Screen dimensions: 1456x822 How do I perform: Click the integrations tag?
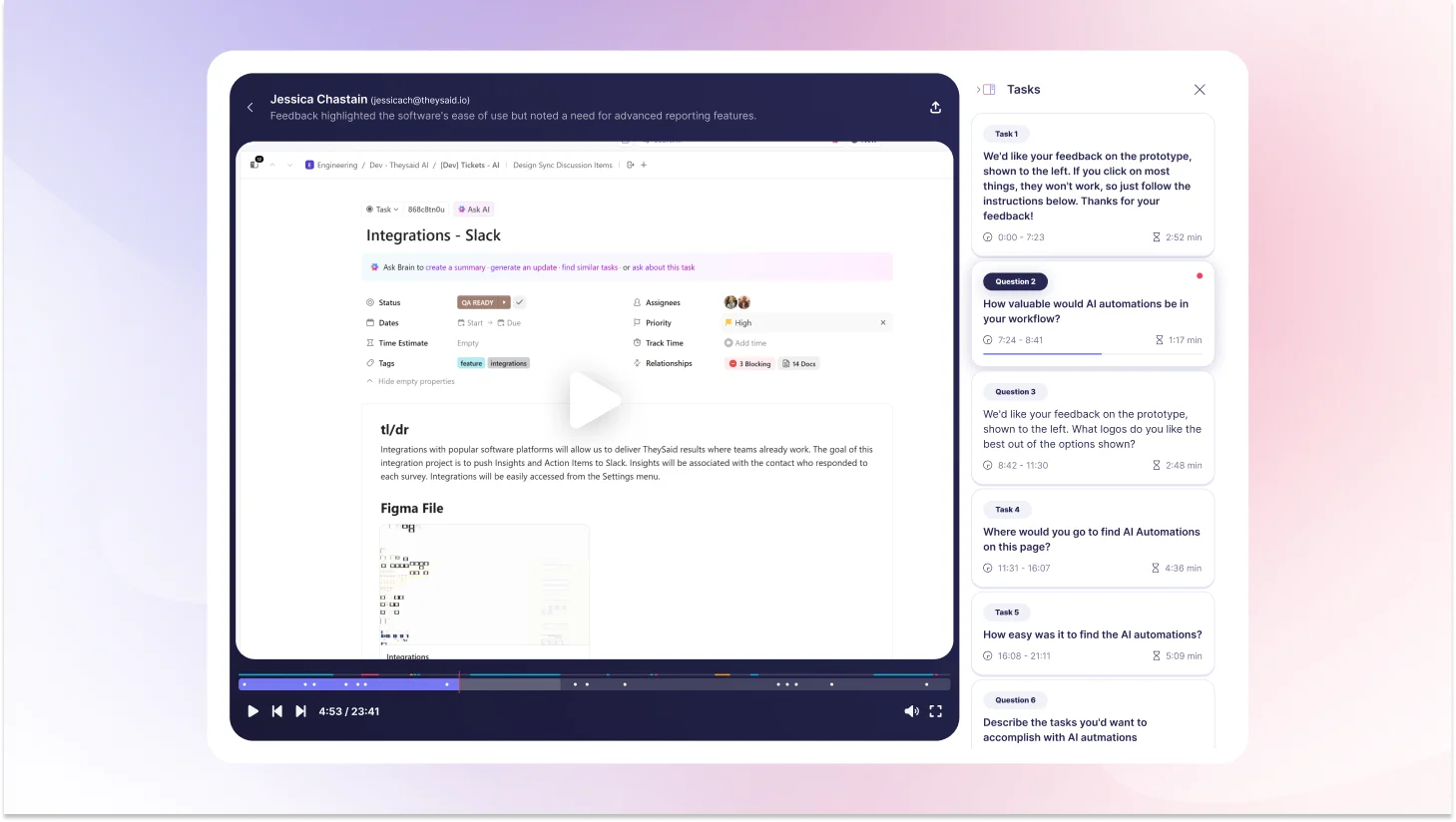(509, 363)
